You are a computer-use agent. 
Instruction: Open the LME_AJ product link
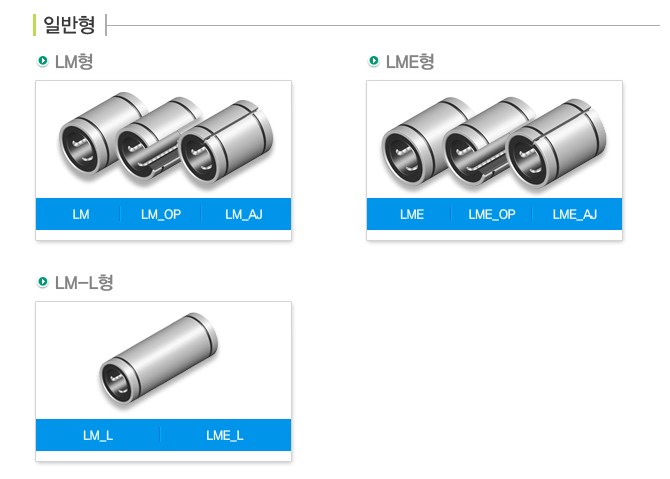pos(574,214)
